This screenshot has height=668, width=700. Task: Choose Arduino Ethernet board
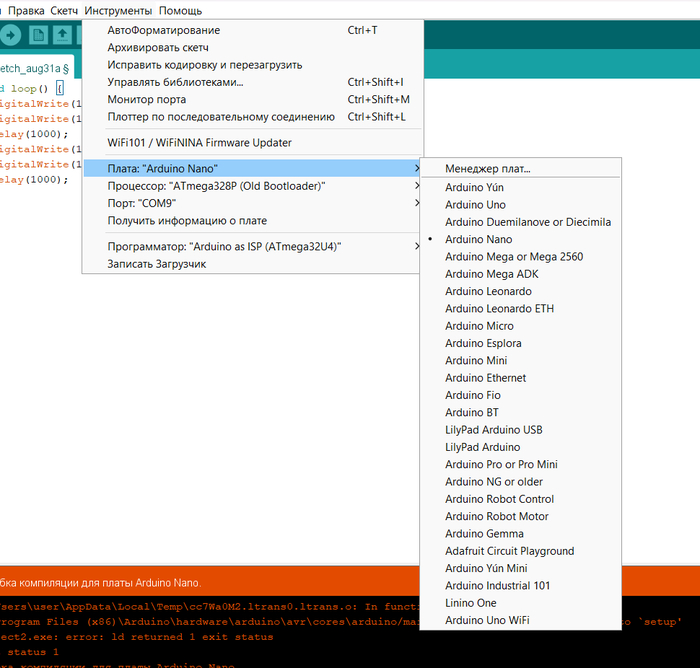tap(521, 378)
